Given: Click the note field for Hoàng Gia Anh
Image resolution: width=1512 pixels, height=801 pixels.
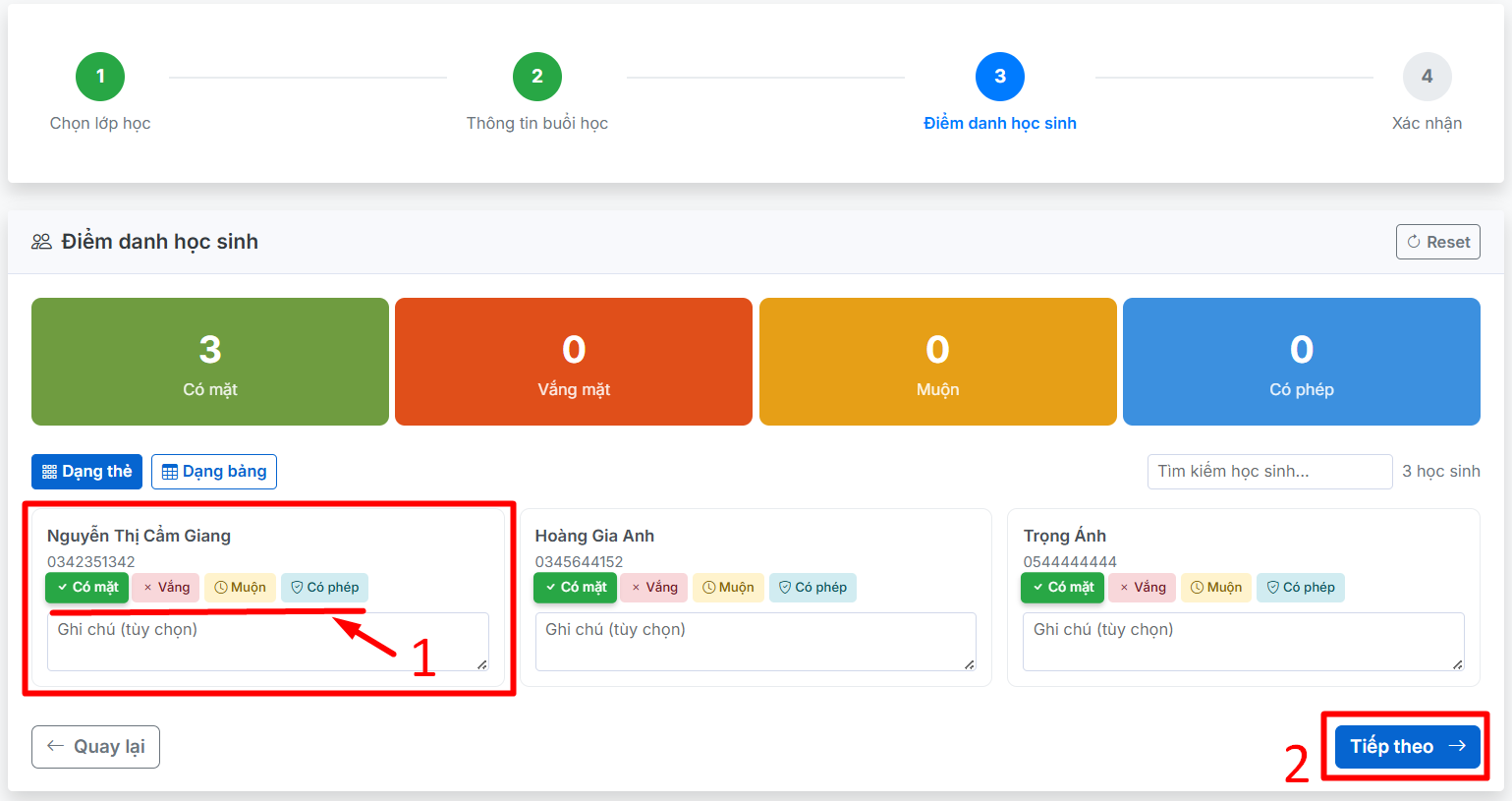Looking at the screenshot, I should pos(755,642).
